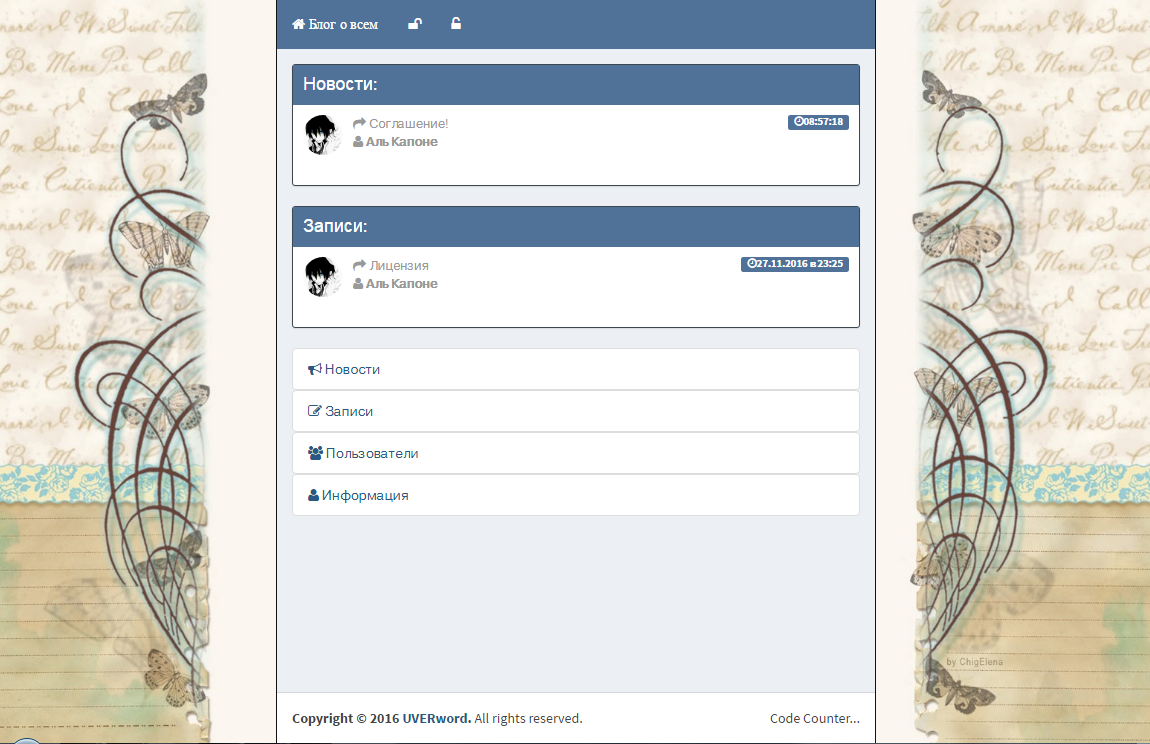Open the Соглашение! news post
1150x744 pixels.
409,123
